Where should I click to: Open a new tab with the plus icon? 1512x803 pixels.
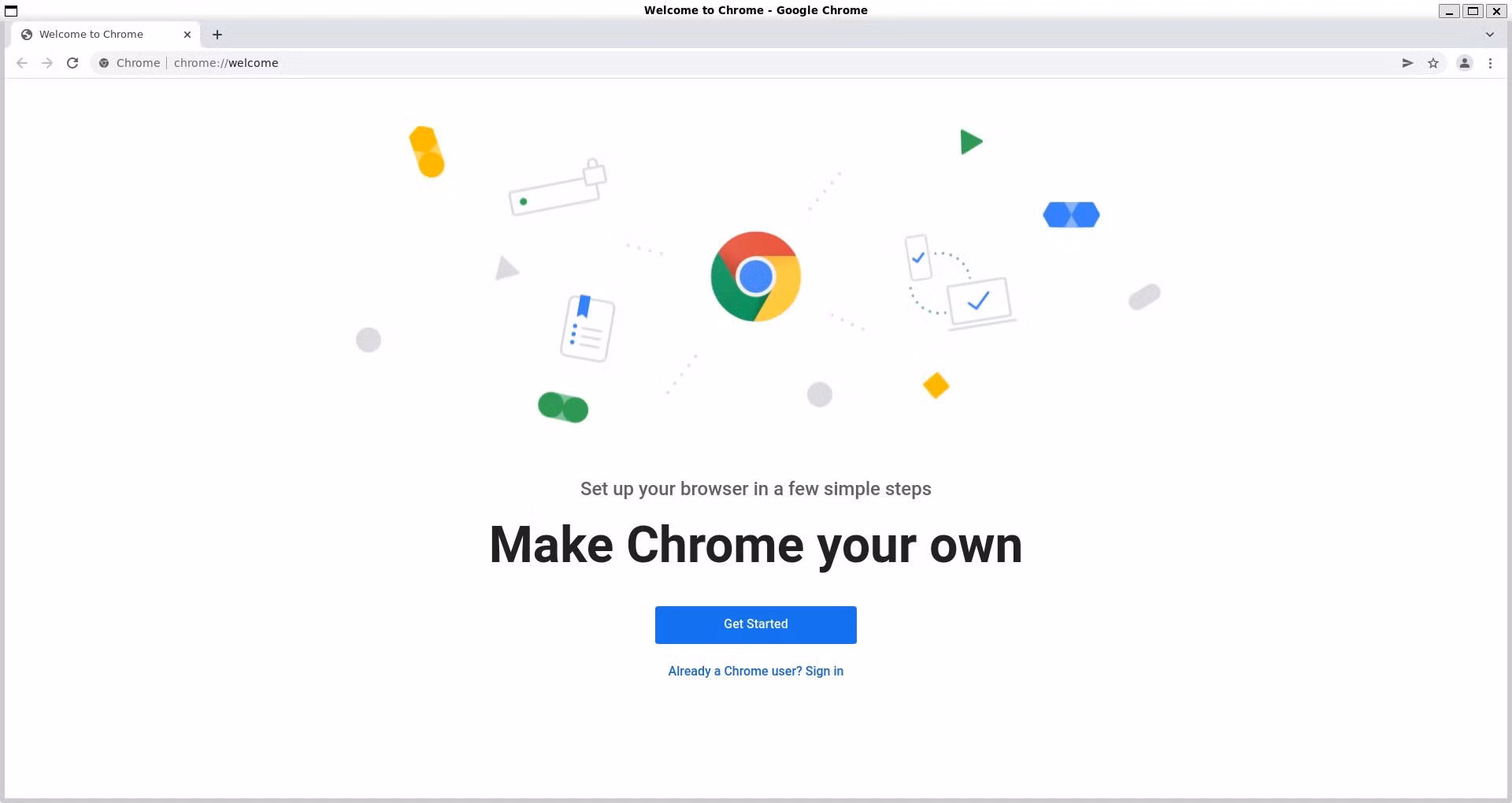tap(217, 35)
